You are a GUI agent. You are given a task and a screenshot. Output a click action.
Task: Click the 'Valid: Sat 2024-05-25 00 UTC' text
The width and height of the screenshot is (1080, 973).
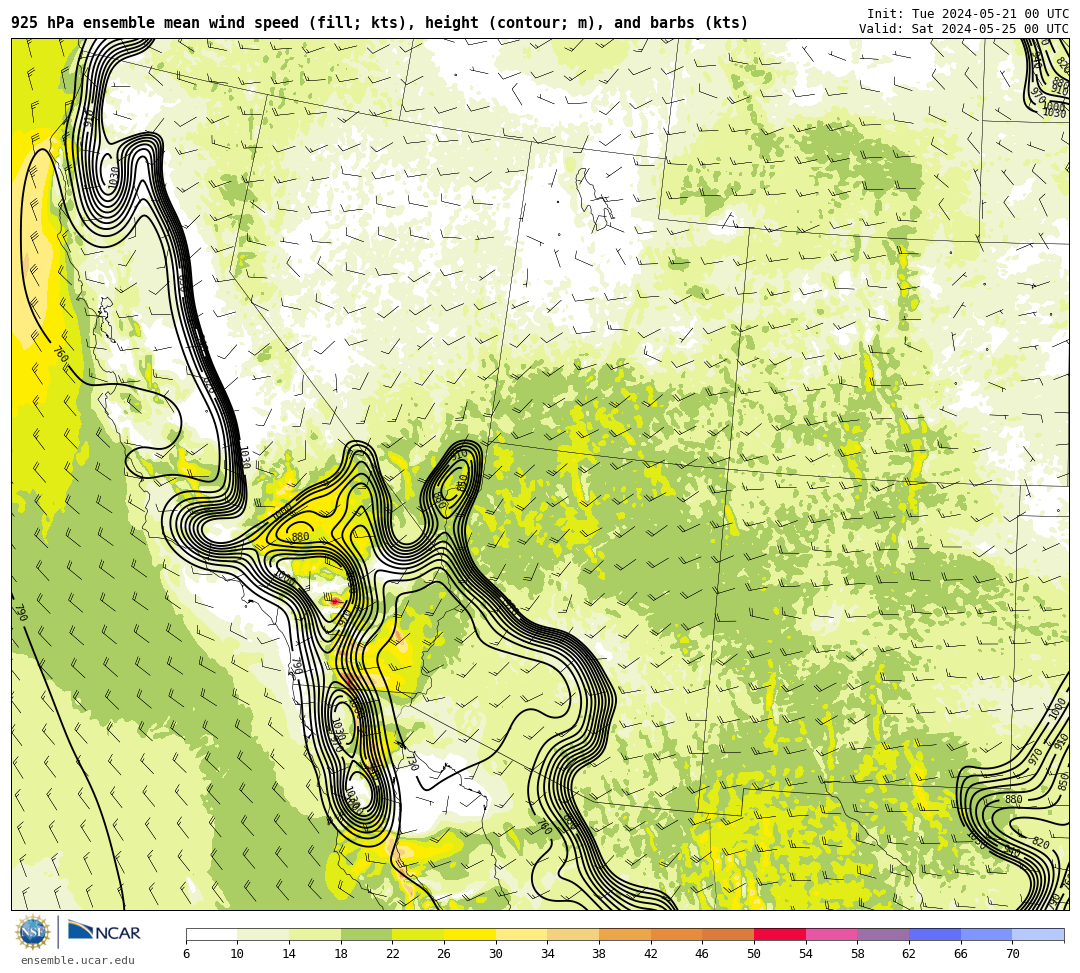coord(964,28)
